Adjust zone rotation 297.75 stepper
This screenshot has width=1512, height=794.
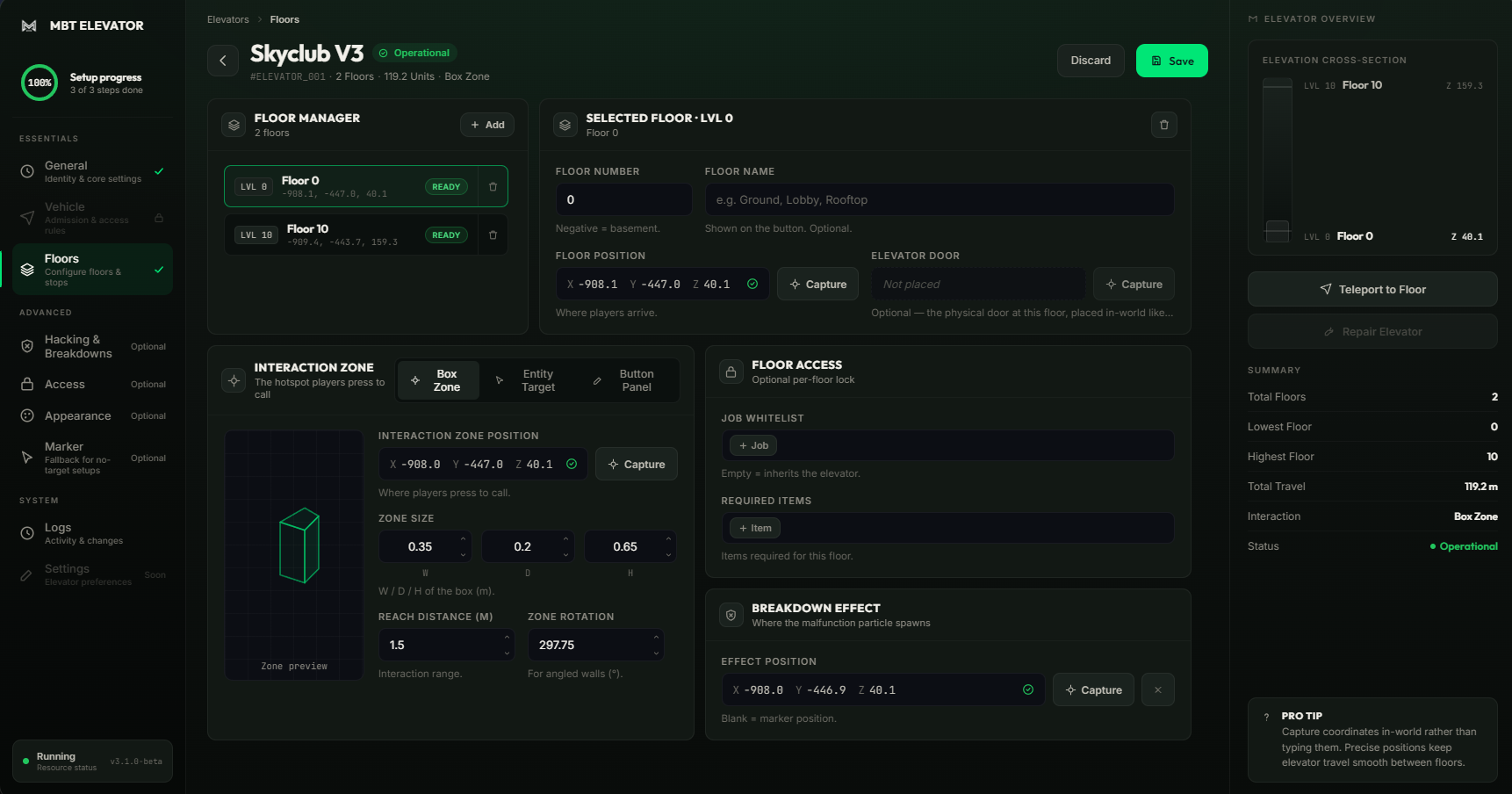tap(656, 645)
